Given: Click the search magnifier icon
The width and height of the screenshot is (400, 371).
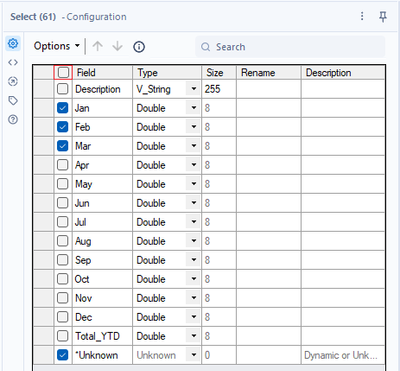Looking at the screenshot, I should 206,47.
